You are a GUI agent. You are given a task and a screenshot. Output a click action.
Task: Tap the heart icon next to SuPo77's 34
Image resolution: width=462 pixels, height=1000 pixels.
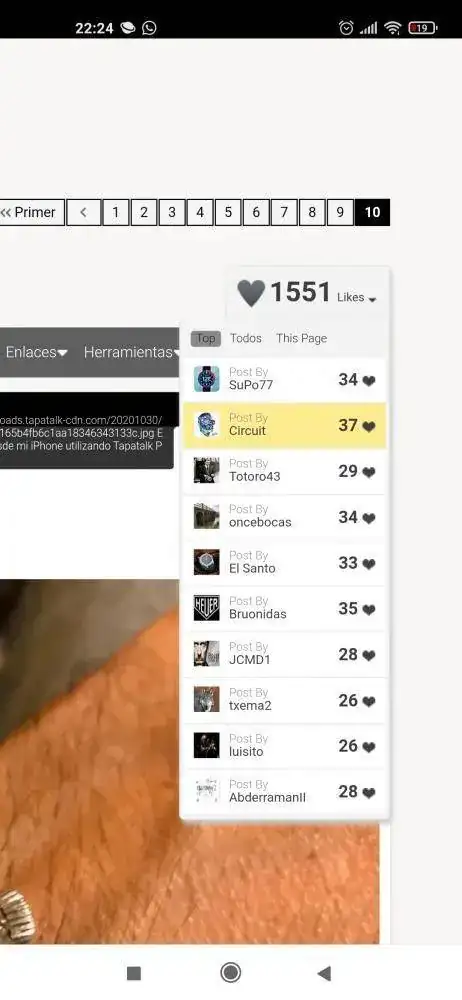[x=369, y=381]
